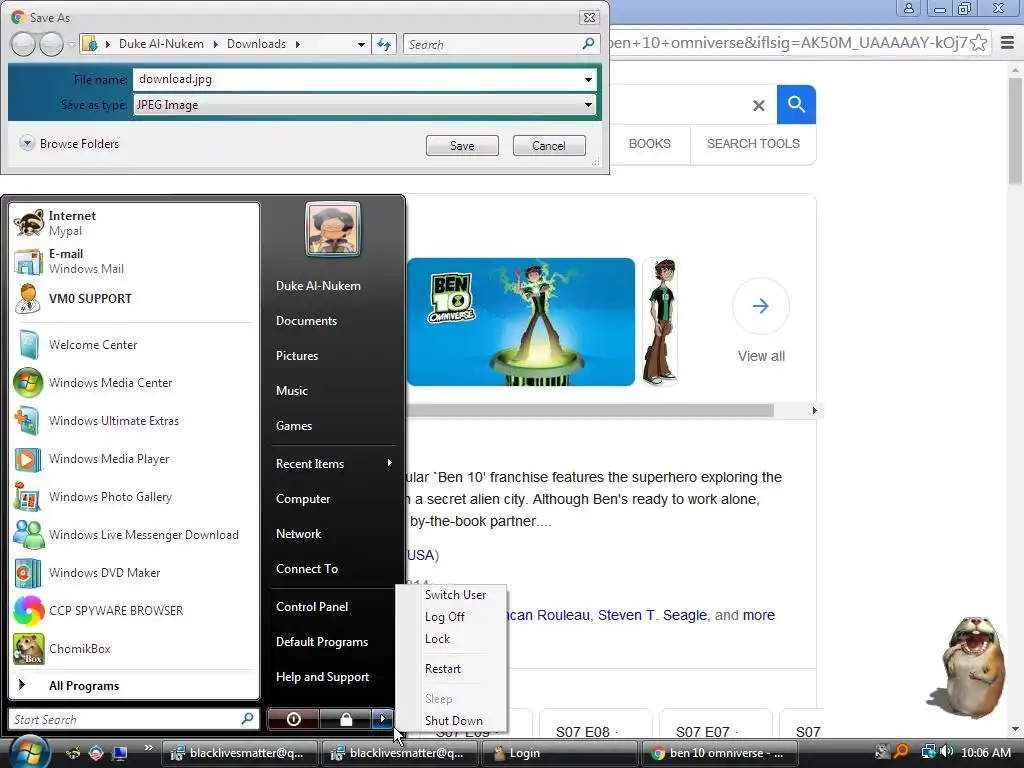1024x768 pixels.
Task: Click Cancel in Save As dialog
Action: [x=549, y=146]
